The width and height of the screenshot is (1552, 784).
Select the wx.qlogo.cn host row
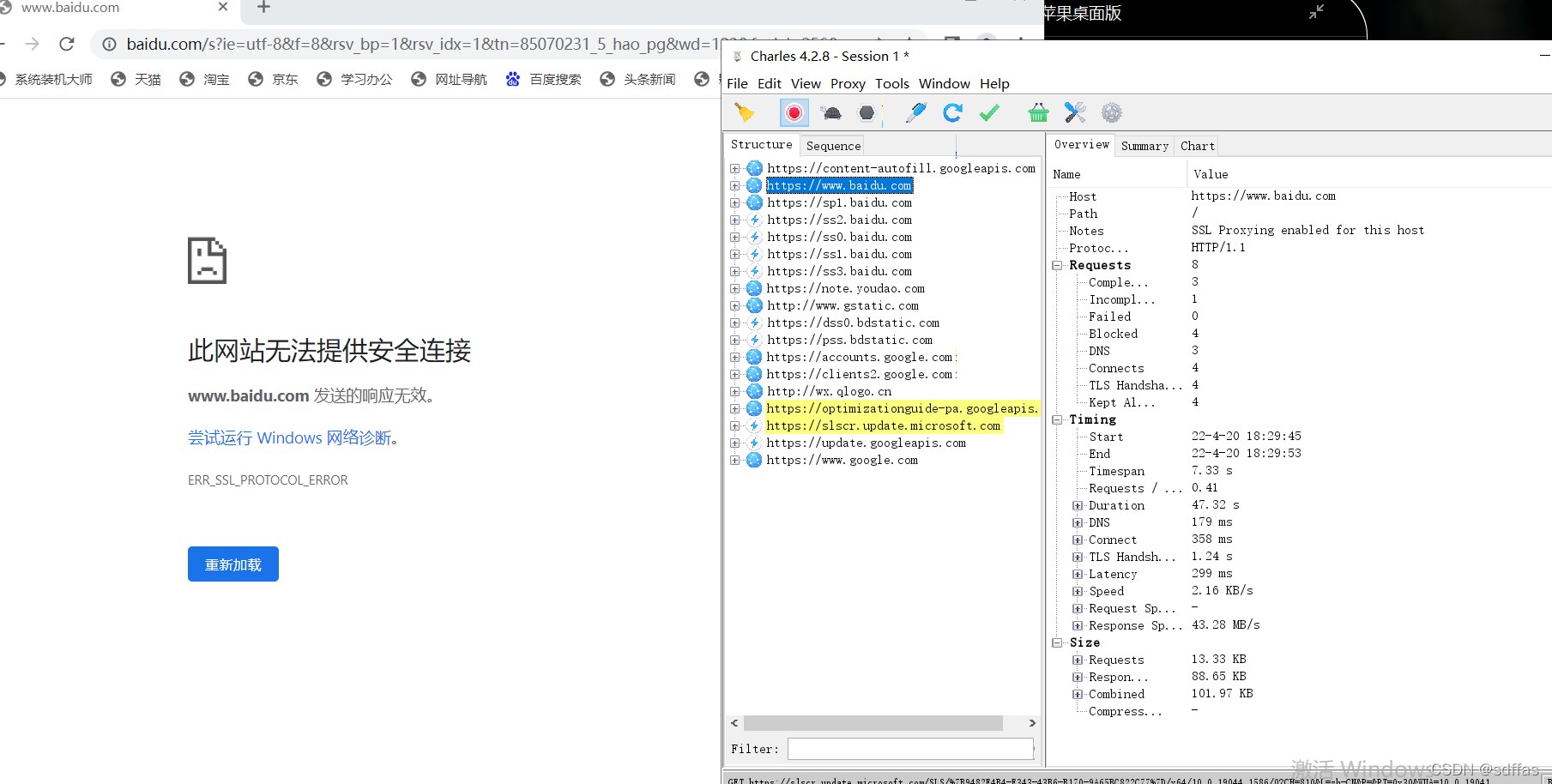[x=829, y=391]
